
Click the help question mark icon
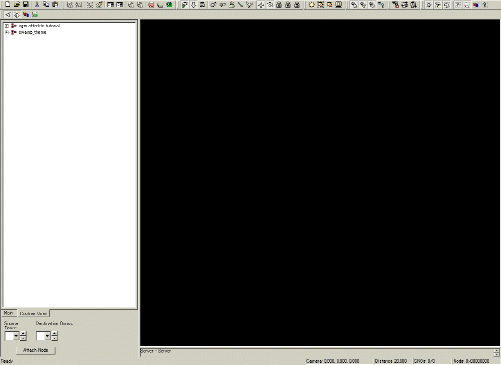click(x=485, y=5)
